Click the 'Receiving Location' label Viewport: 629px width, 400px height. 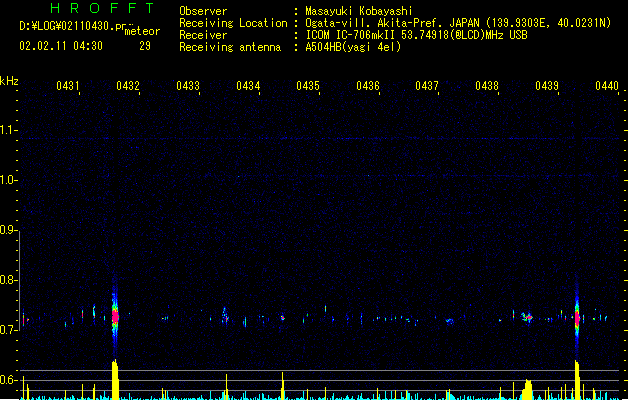(x=233, y=23)
